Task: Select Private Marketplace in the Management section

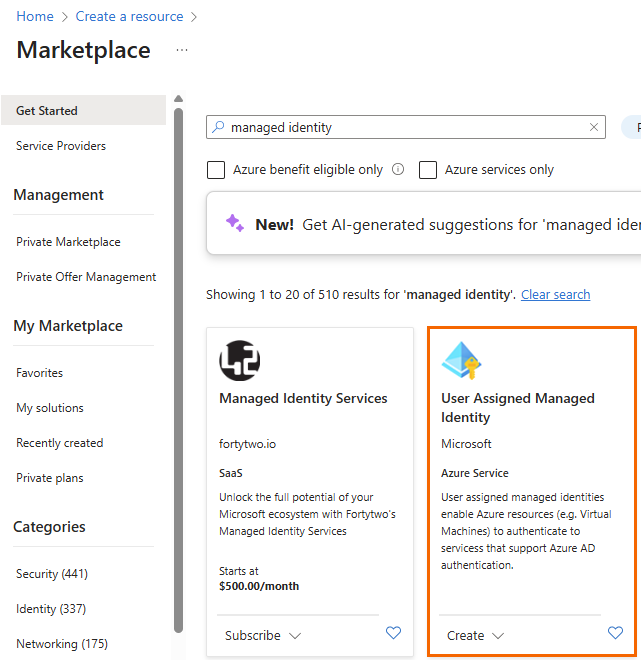Action: click(68, 242)
